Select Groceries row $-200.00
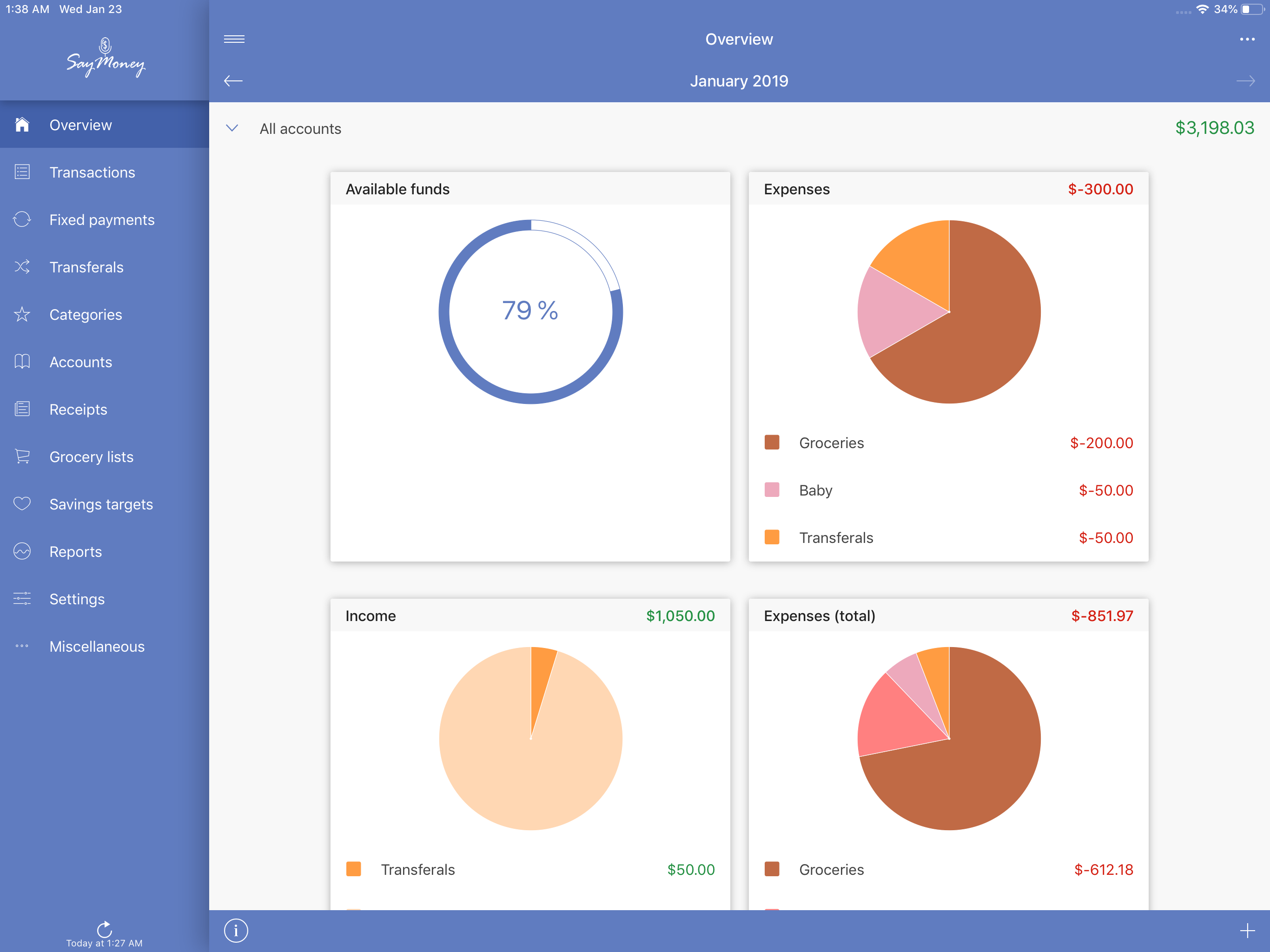 (948, 443)
